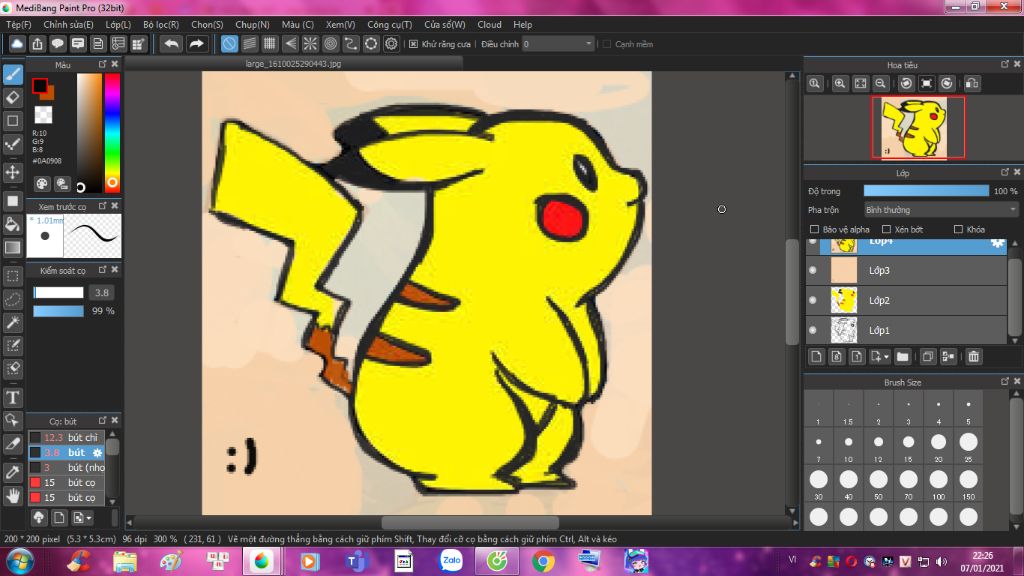Hide the Lớp3 layer
Screen dimensions: 1024x576
[x=813, y=270]
